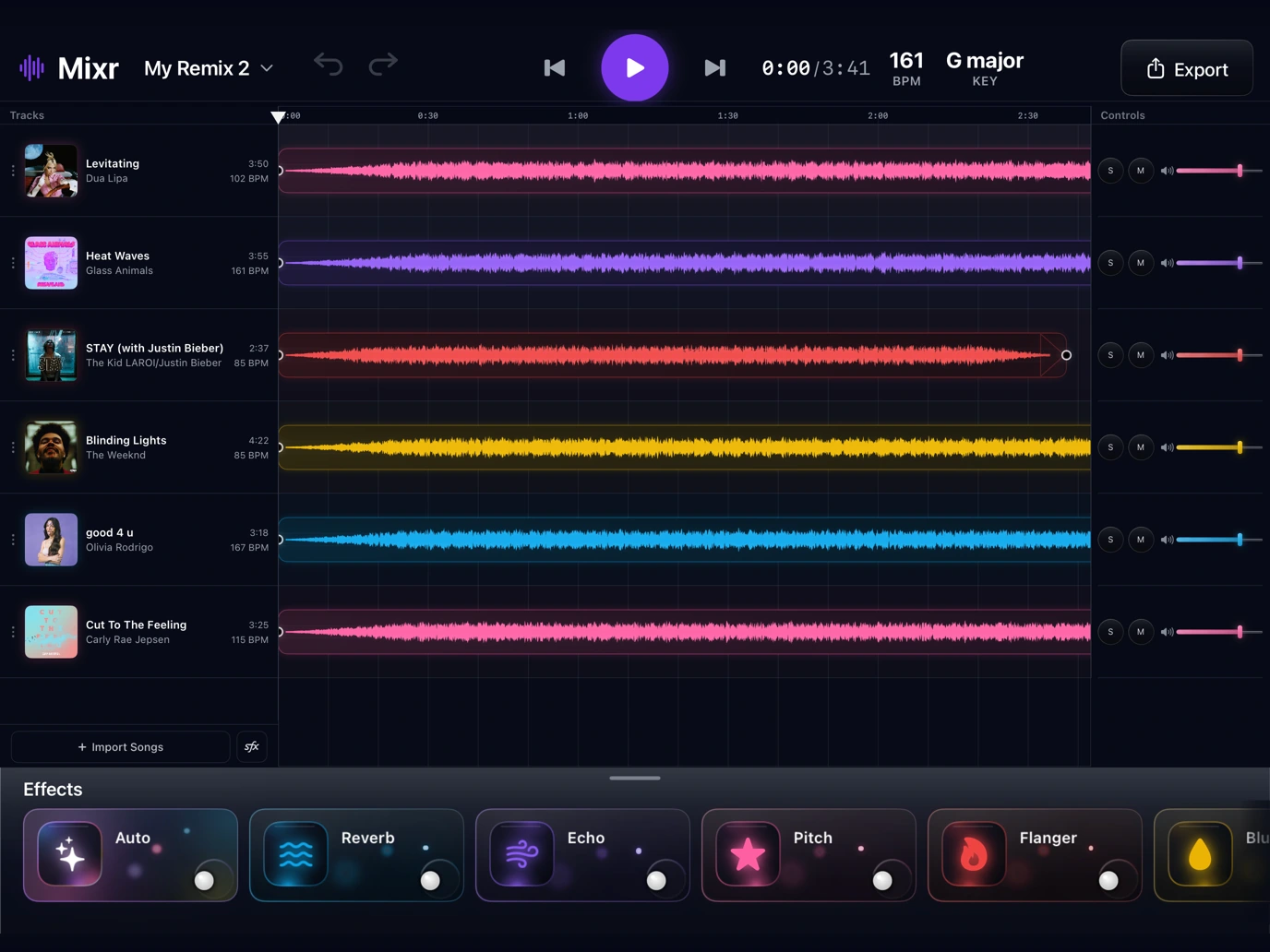
Task: Click the G major key indicator
Action: pyautogui.click(x=985, y=68)
